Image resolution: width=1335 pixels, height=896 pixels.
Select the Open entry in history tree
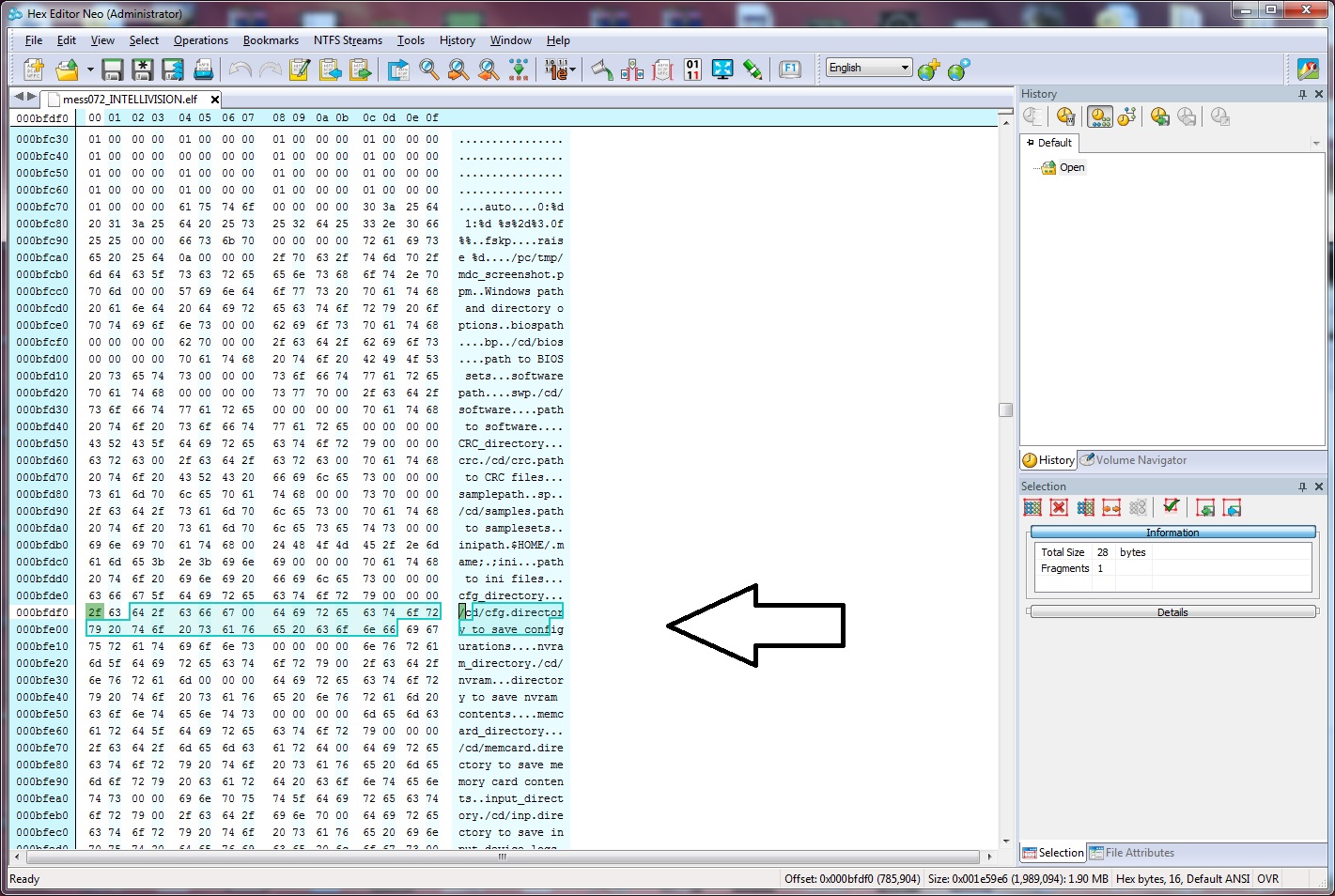point(1072,167)
